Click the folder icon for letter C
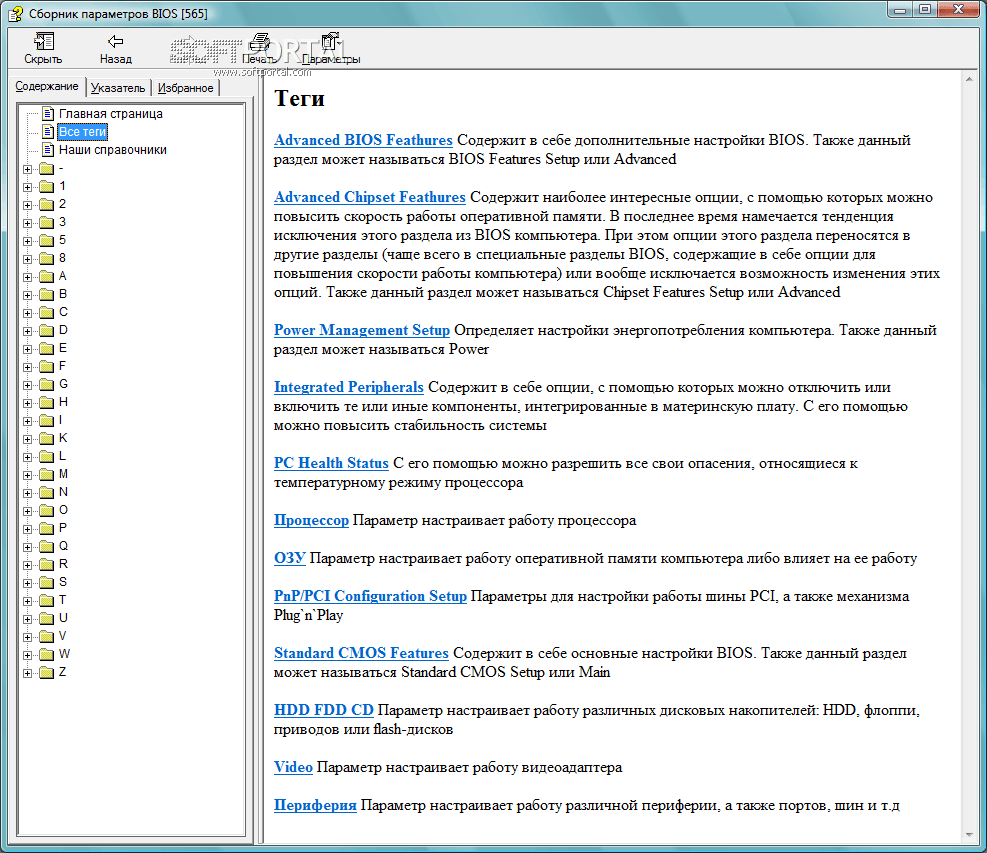This screenshot has height=853, width=987. [47, 312]
